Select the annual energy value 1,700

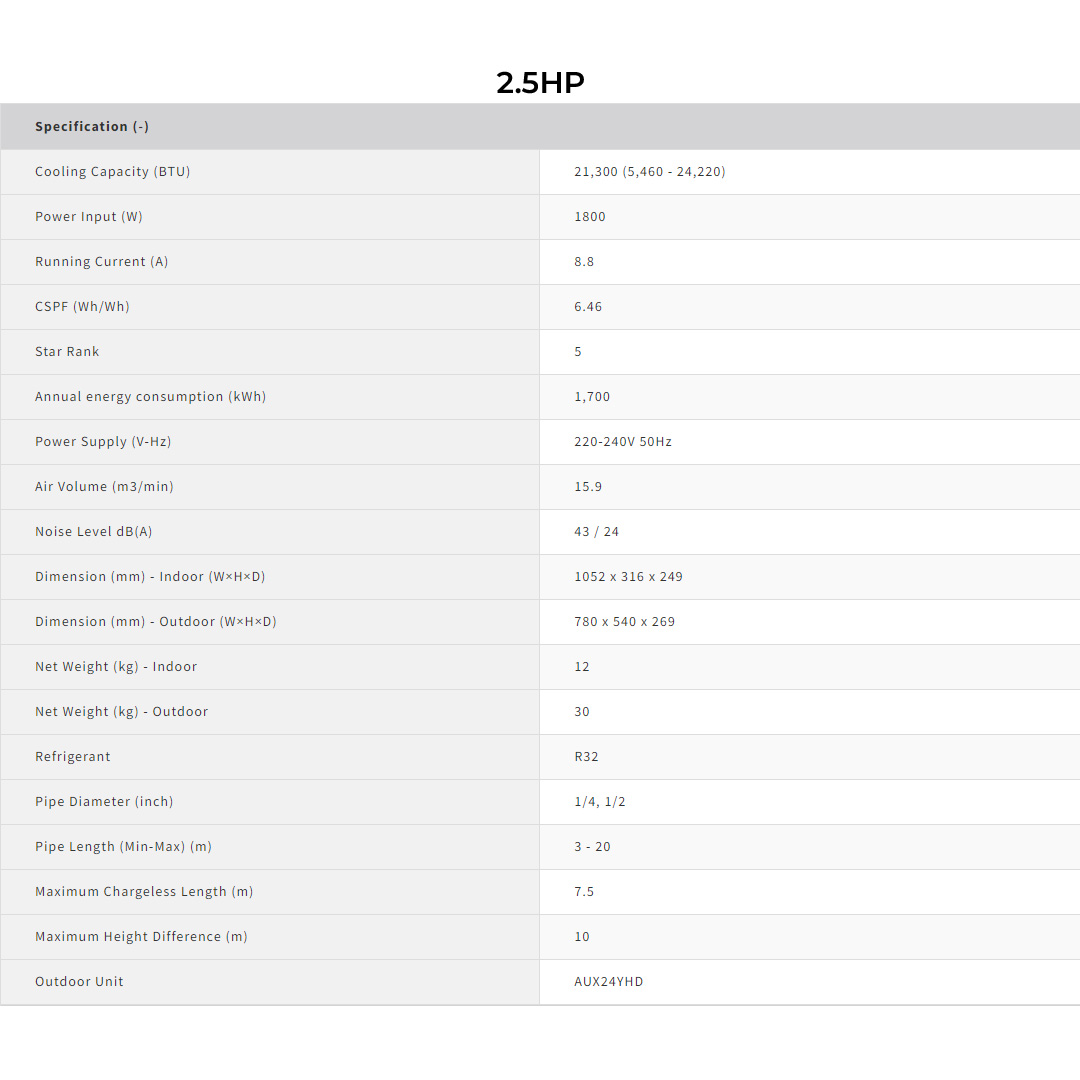(x=592, y=397)
